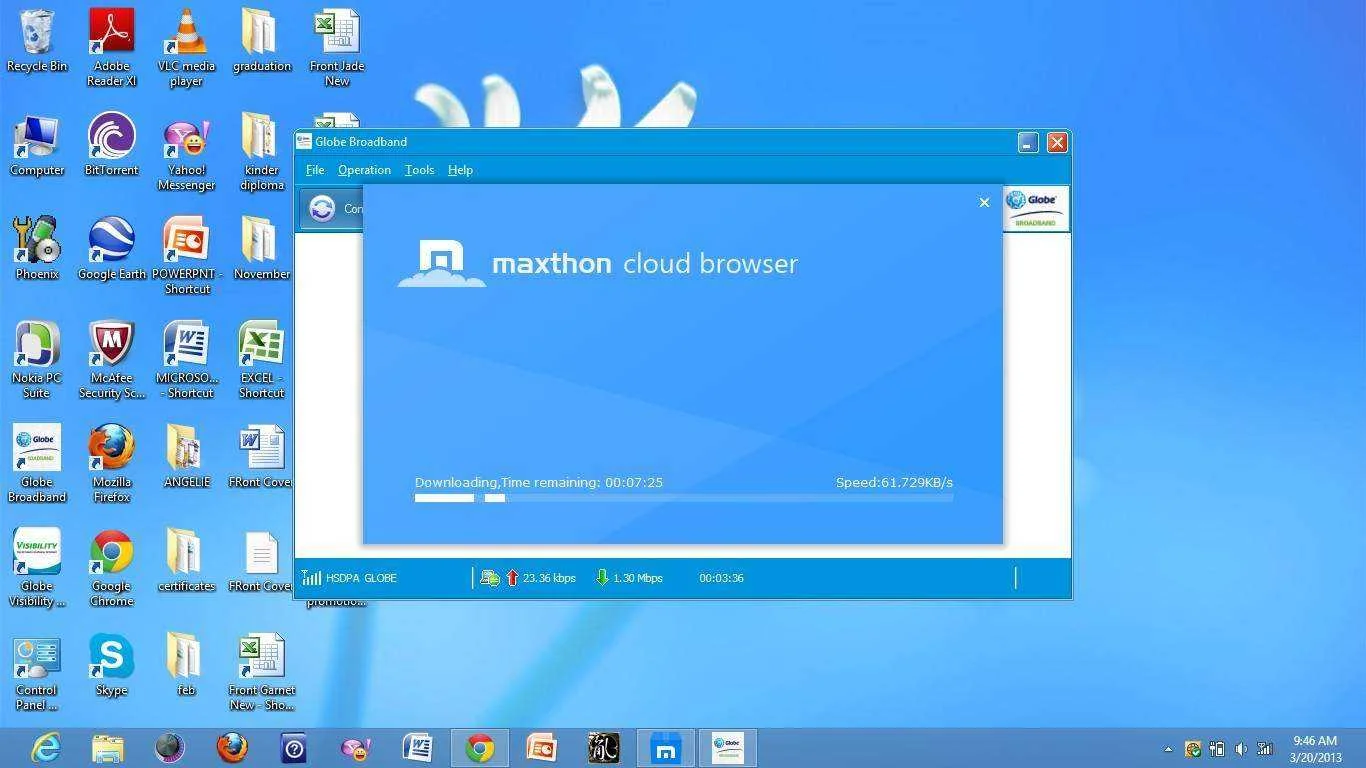The width and height of the screenshot is (1366, 768).
Task: Open File Explorer from the taskbar
Action: point(107,748)
